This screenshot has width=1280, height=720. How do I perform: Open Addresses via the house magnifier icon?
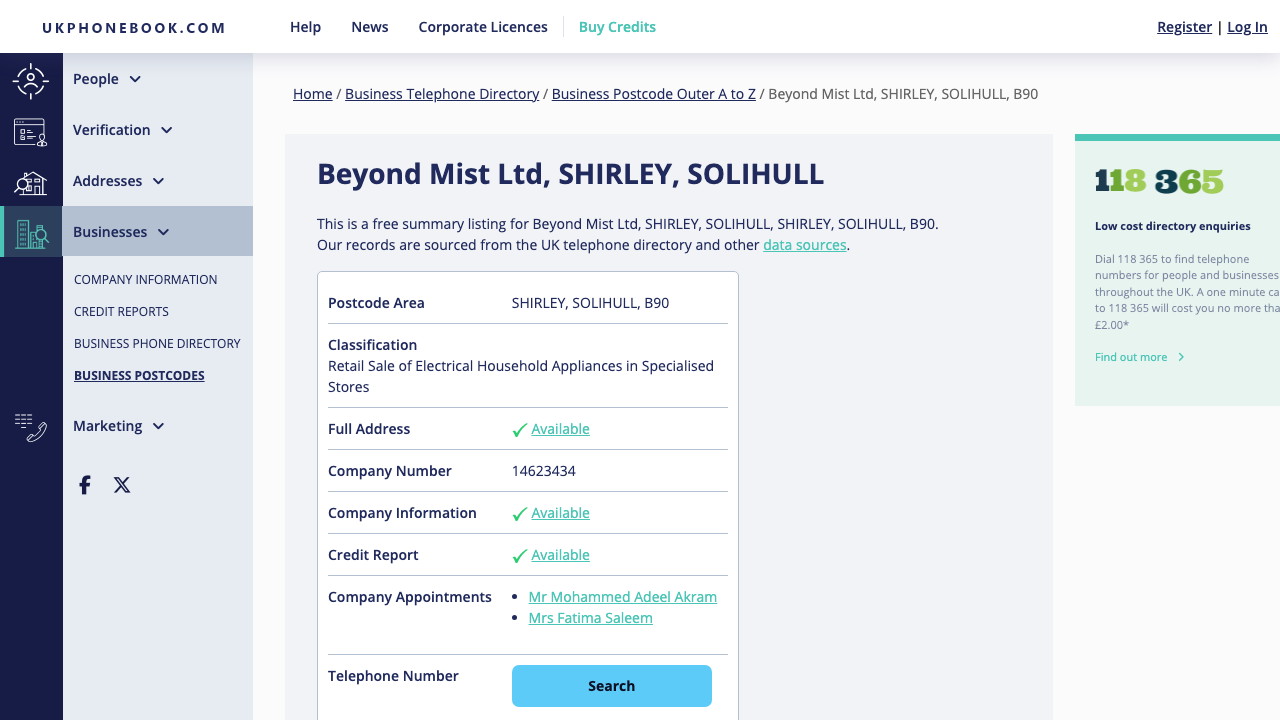pos(31,182)
